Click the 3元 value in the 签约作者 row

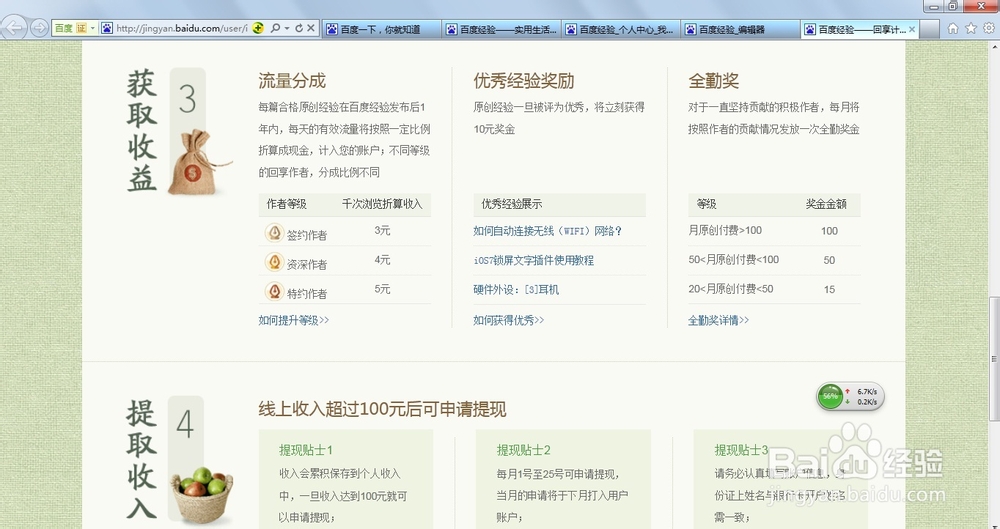click(x=382, y=230)
